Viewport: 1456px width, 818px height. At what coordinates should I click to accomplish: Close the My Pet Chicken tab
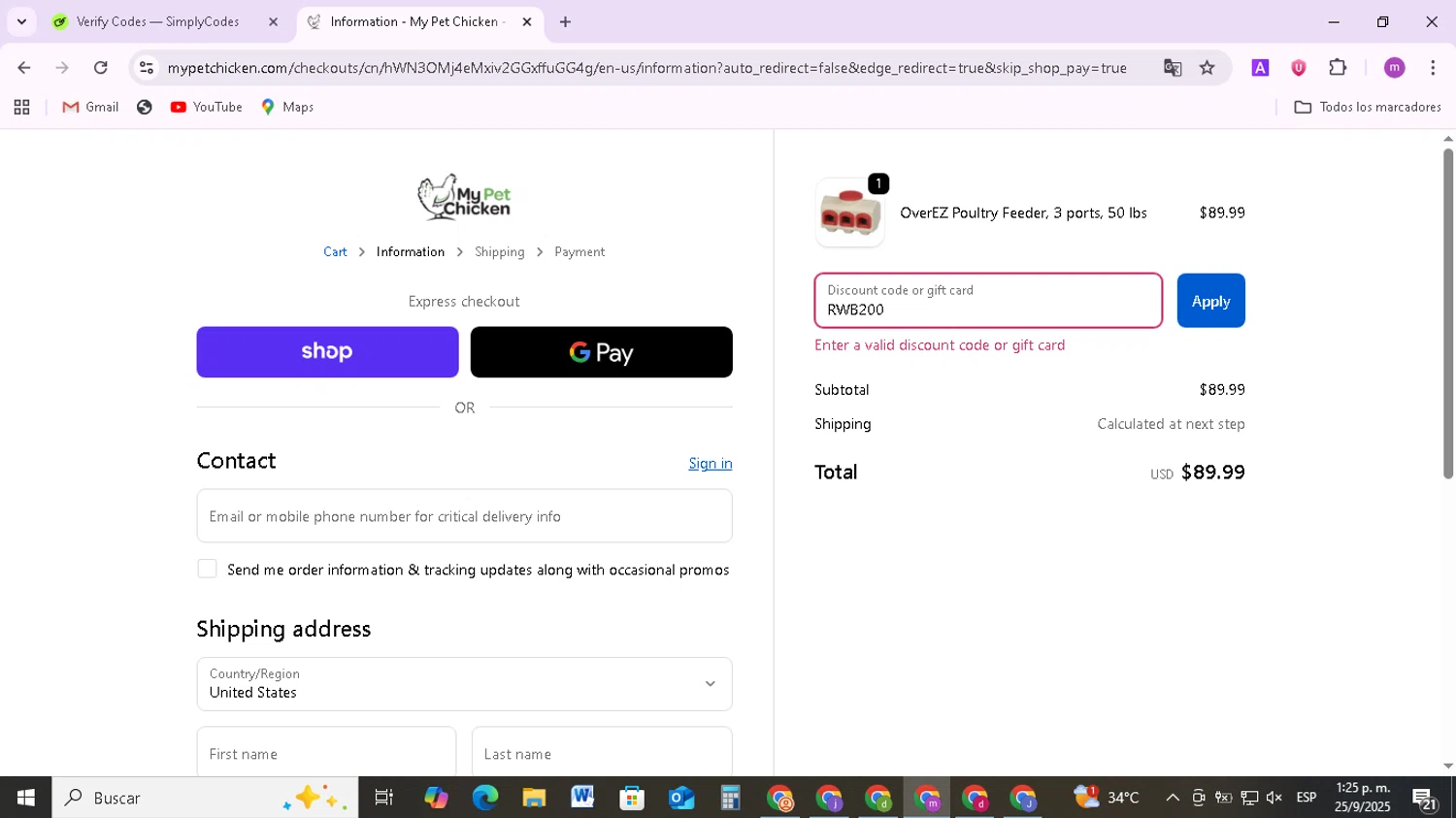pyautogui.click(x=527, y=21)
